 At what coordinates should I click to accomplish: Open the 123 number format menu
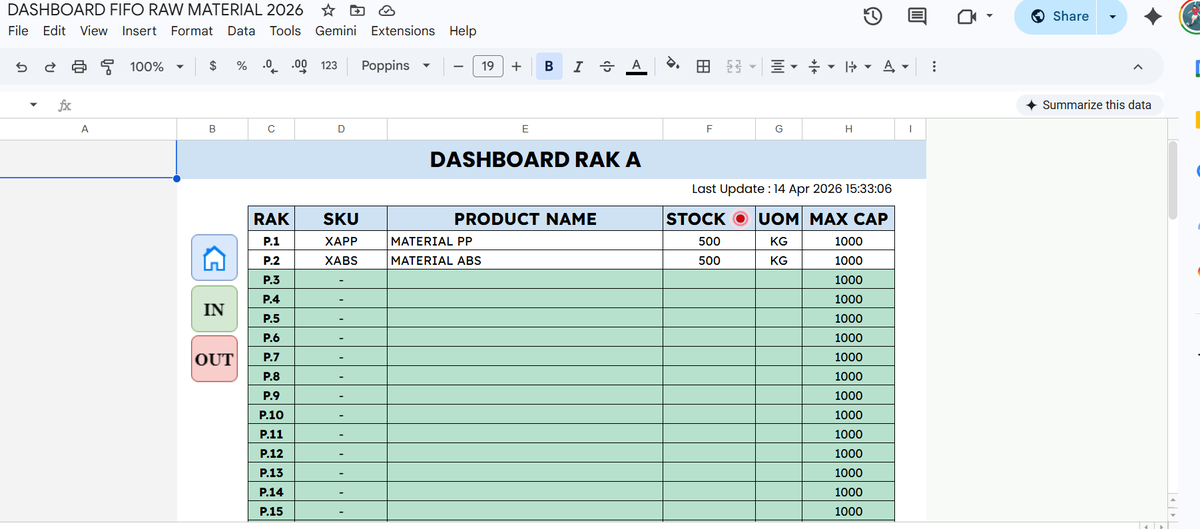(x=328, y=66)
